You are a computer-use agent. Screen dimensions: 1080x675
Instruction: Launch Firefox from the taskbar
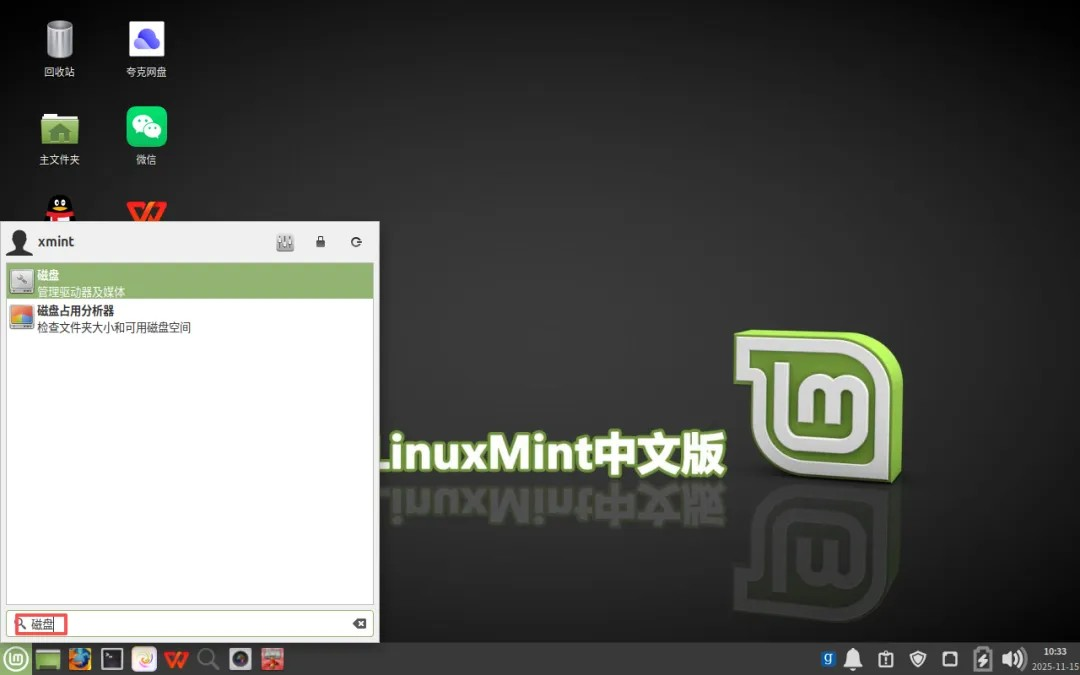80,659
